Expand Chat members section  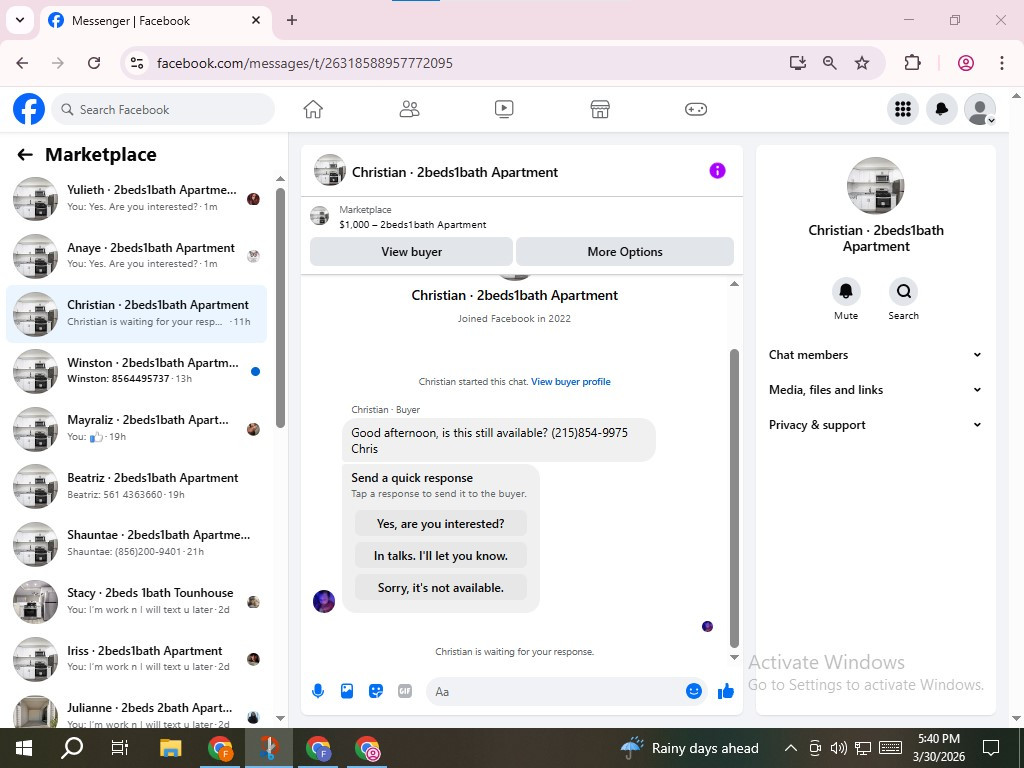[x=875, y=355]
